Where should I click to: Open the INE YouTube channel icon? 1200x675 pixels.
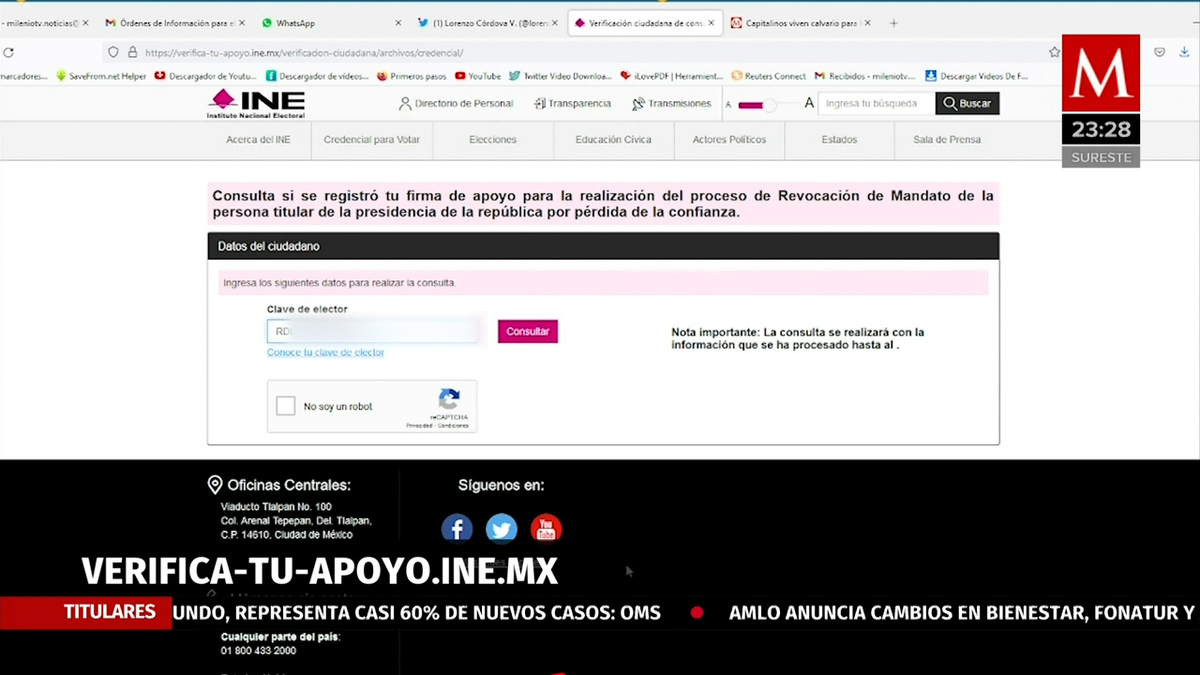545,529
